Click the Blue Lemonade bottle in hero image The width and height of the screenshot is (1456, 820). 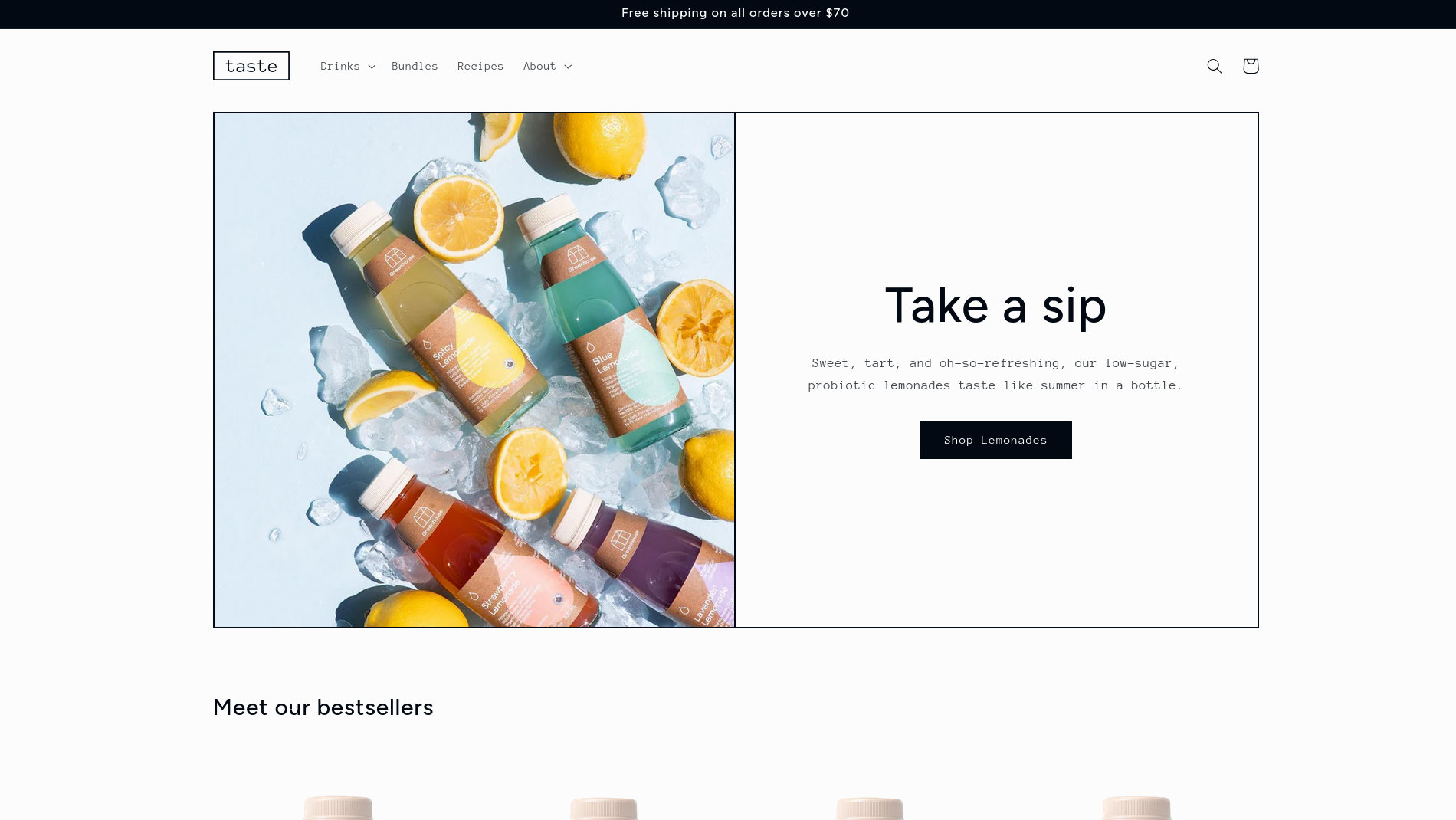(x=607, y=322)
